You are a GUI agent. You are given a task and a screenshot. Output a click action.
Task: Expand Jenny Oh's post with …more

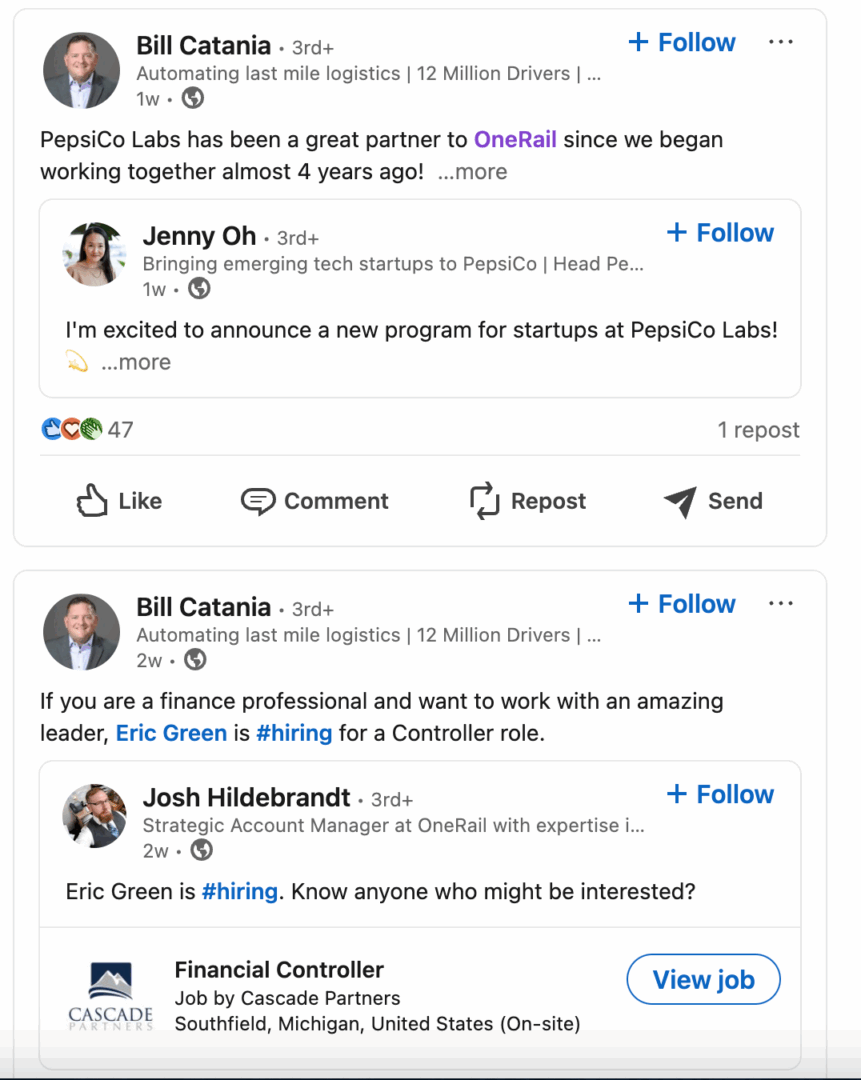136,362
